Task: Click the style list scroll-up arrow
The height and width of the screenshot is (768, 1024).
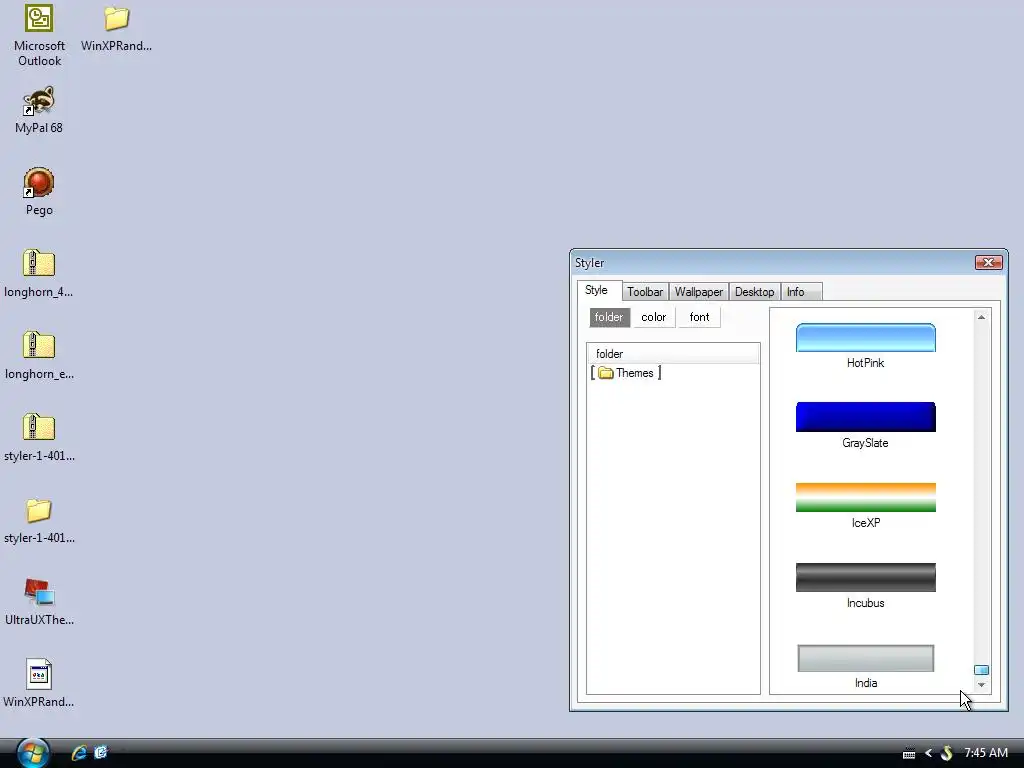Action: pos(981,317)
